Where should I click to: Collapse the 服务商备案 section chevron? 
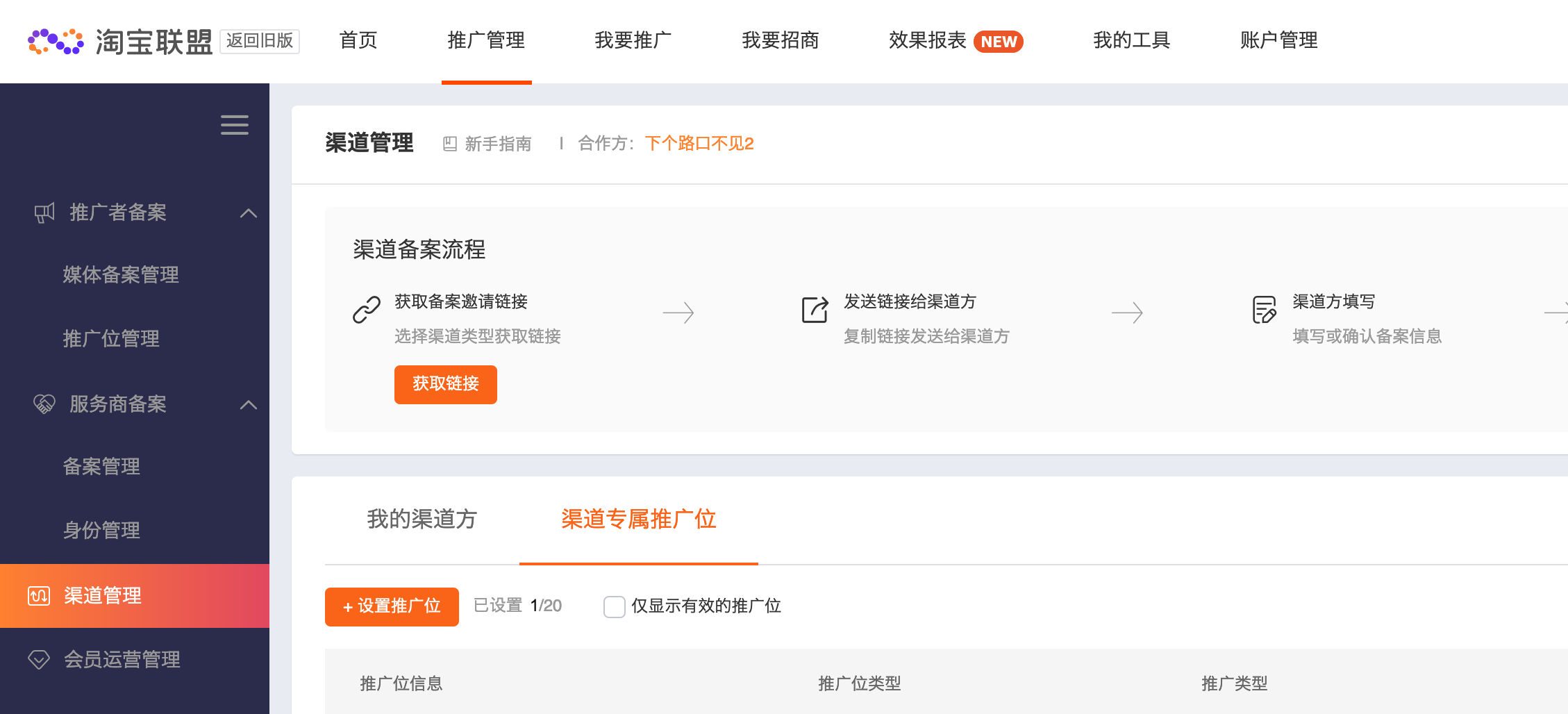coord(249,405)
